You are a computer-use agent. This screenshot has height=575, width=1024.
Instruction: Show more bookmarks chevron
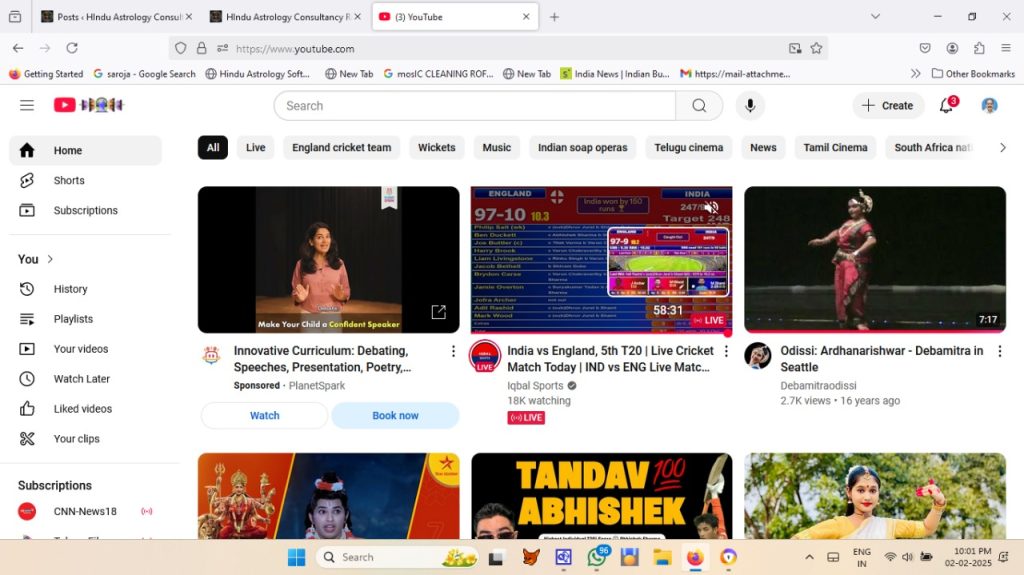coord(916,74)
